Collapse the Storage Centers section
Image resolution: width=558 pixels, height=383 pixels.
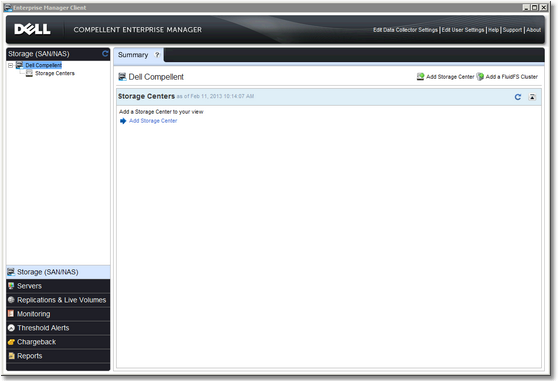(x=532, y=97)
